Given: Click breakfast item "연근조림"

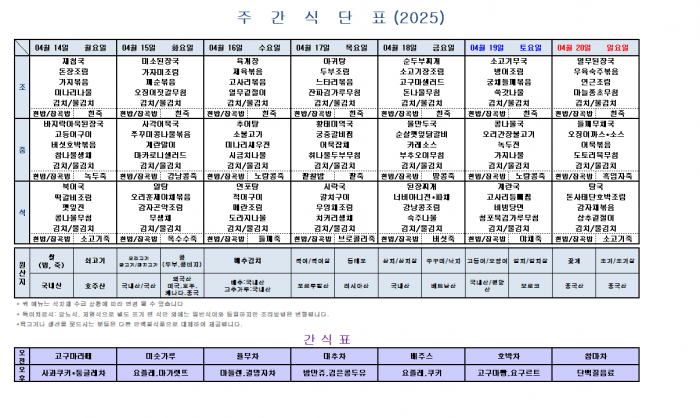Looking at the screenshot, I should tap(596, 82).
